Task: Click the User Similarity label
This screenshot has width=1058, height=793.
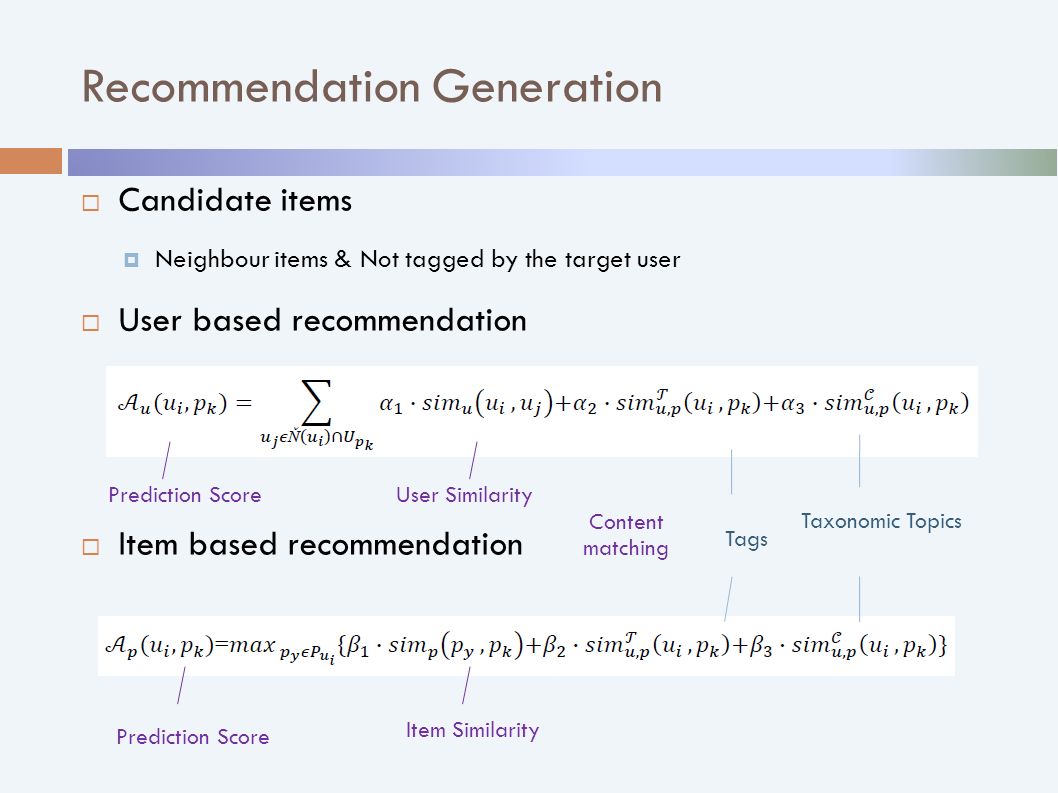Action: coord(464,495)
